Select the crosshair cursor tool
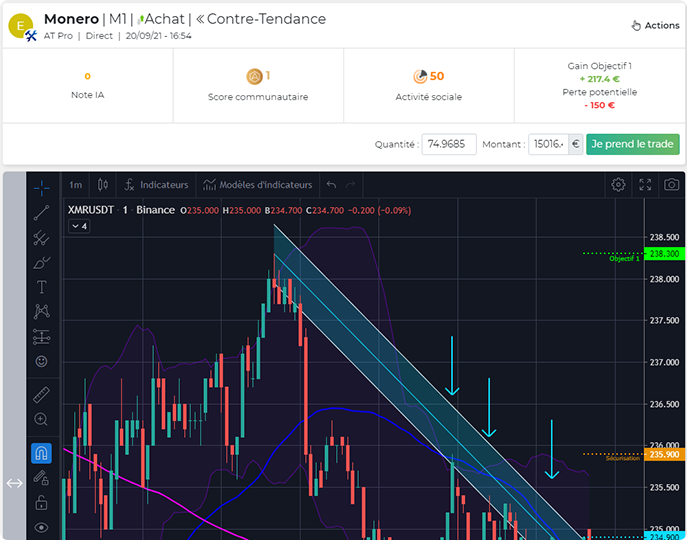This screenshot has width=687, height=540. coord(42,188)
